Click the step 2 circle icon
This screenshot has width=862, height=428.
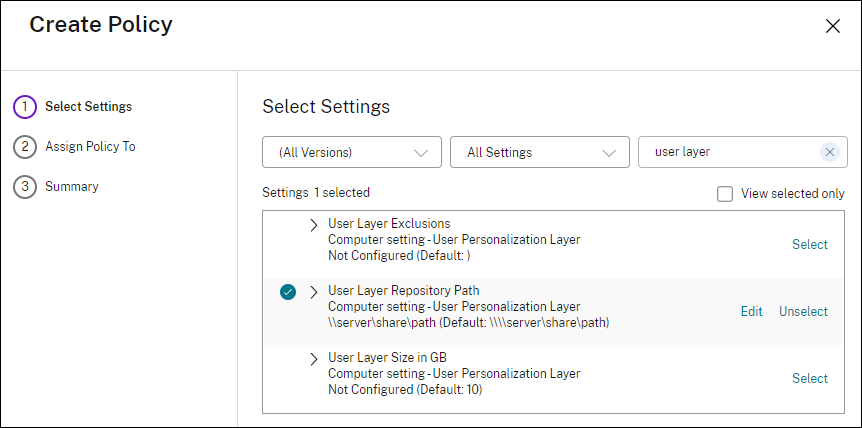point(25,147)
